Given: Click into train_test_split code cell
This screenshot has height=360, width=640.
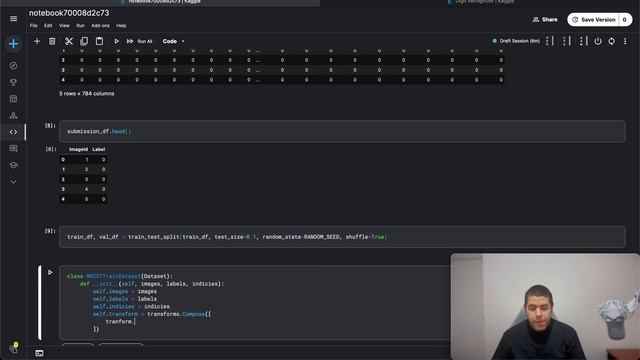Looking at the screenshot, I should [x=342, y=237].
